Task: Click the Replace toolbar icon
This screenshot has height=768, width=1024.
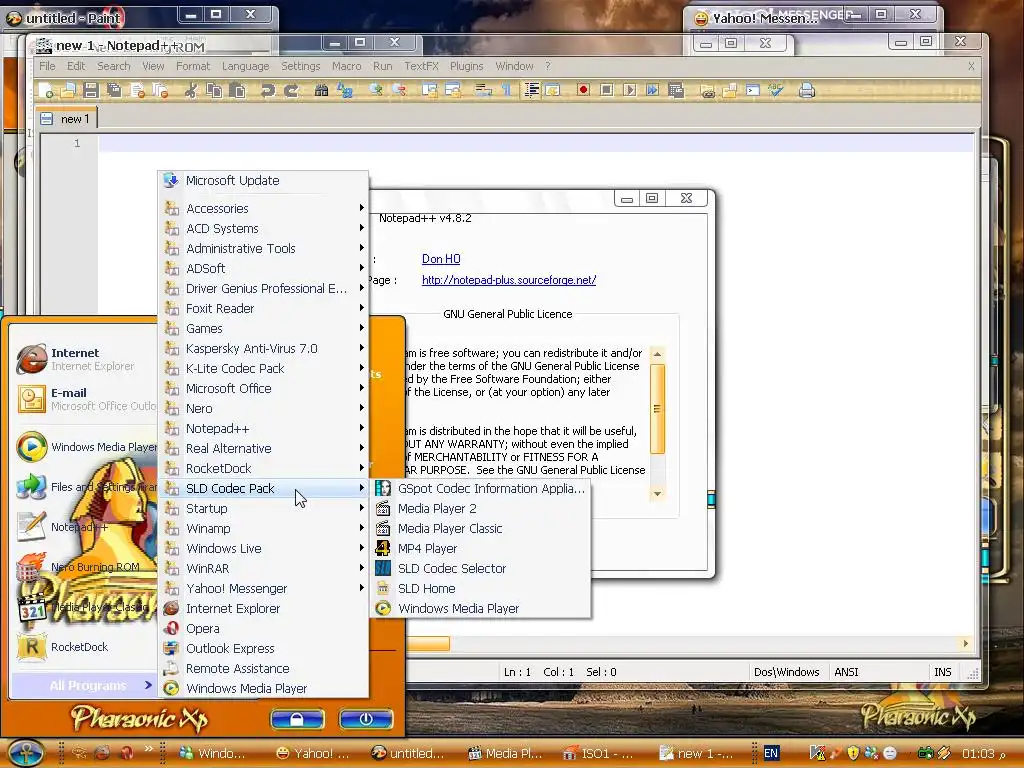Action: tap(345, 90)
